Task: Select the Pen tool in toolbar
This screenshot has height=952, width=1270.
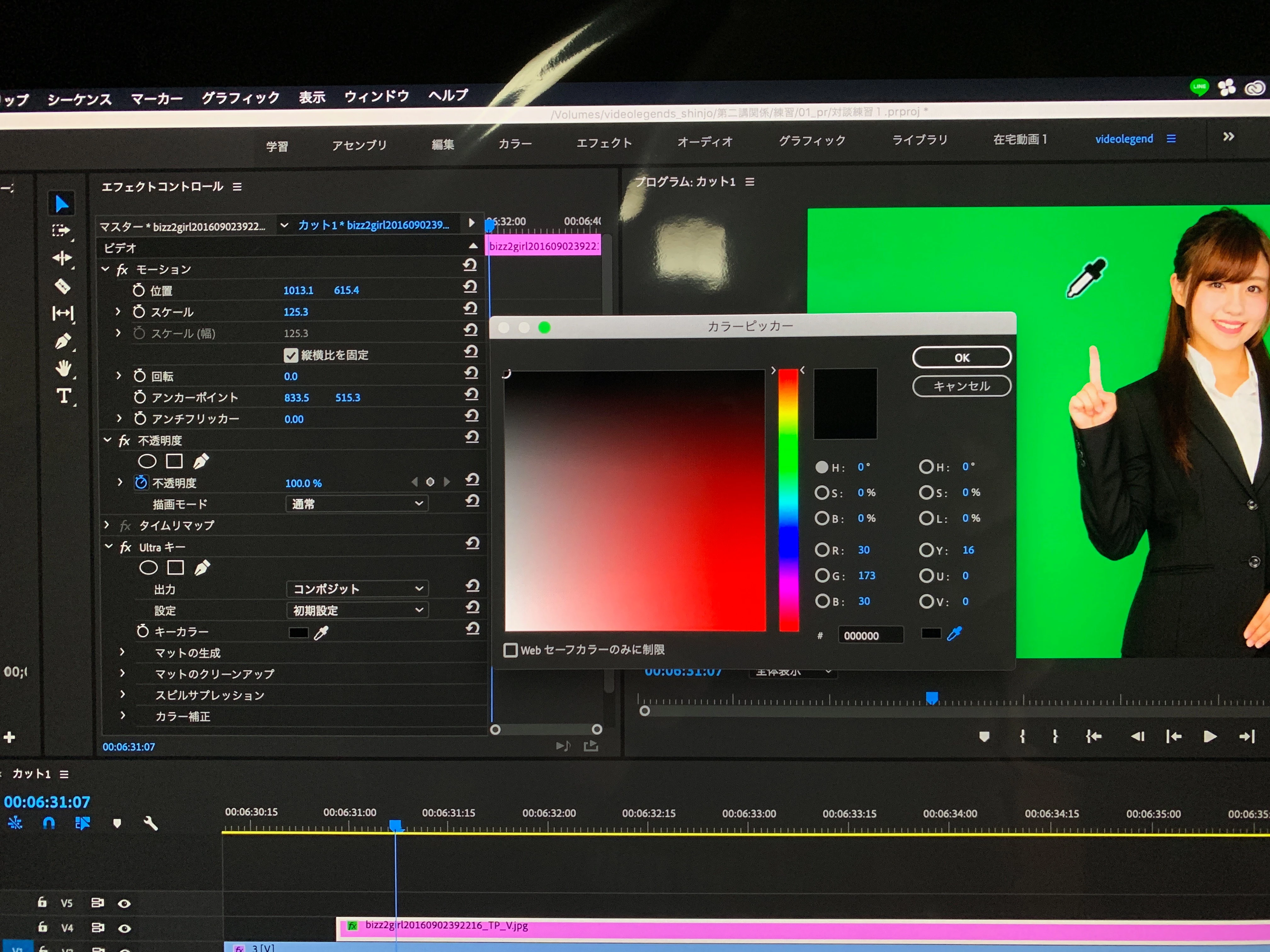Action: click(63, 341)
